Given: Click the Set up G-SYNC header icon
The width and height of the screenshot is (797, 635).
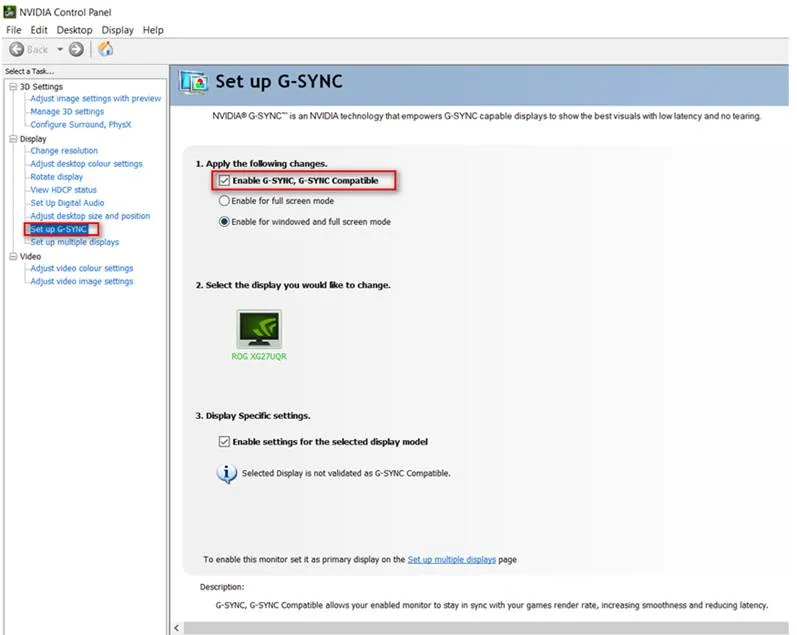Looking at the screenshot, I should point(194,83).
